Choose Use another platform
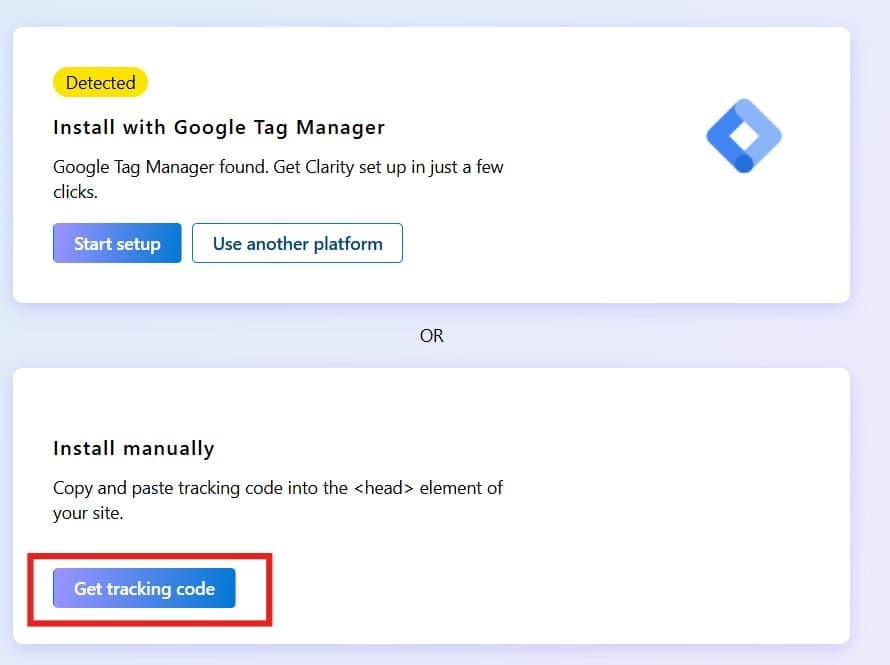The width and height of the screenshot is (890, 665). click(296, 243)
